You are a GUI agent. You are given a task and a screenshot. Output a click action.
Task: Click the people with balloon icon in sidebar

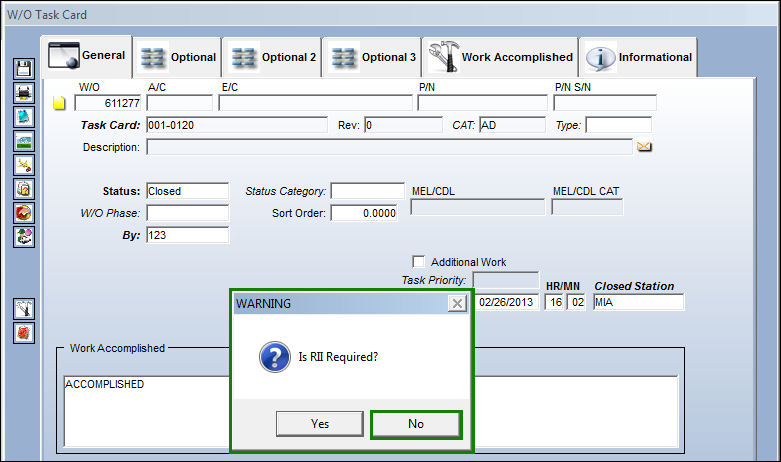pyautogui.click(x=24, y=236)
